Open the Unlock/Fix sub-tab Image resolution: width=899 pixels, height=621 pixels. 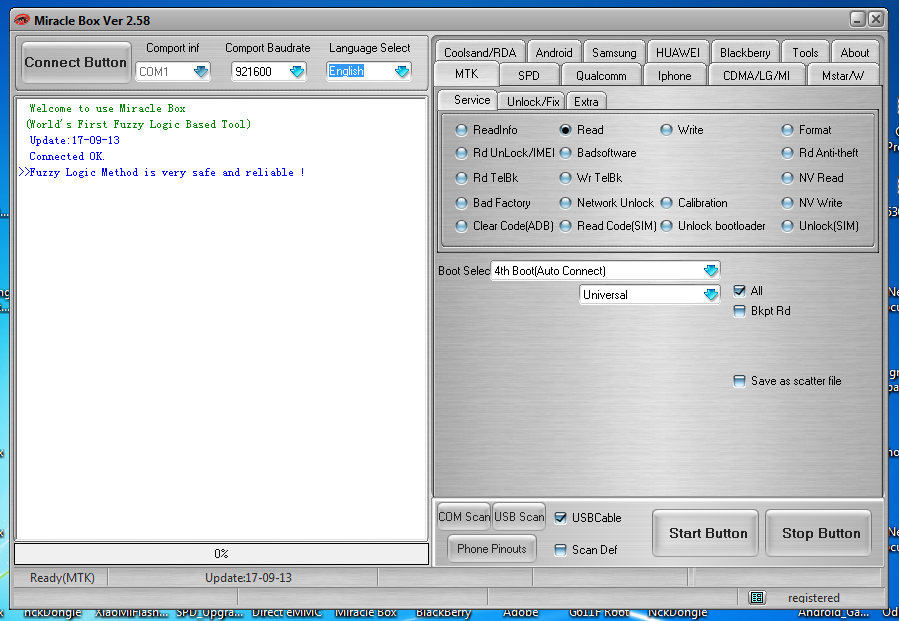(x=533, y=101)
